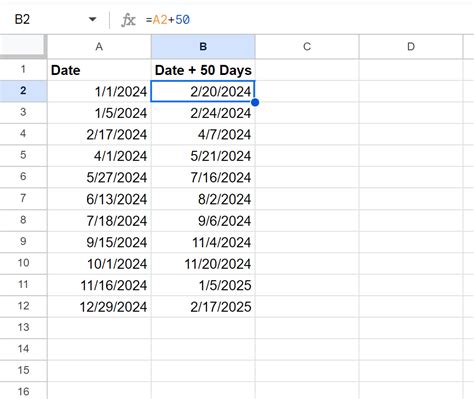This screenshot has width=474, height=399.
Task: Select row 6 header
Action: tap(23, 177)
